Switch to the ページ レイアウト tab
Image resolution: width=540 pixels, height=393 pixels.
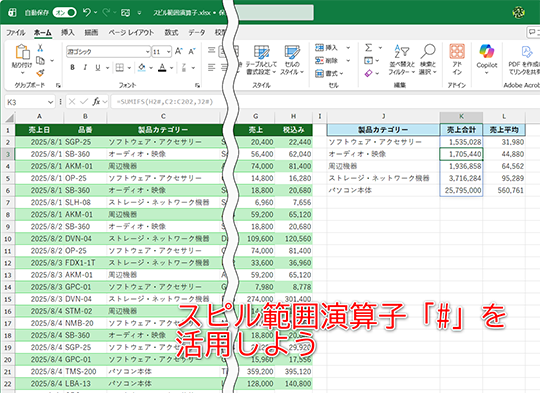(x=131, y=33)
